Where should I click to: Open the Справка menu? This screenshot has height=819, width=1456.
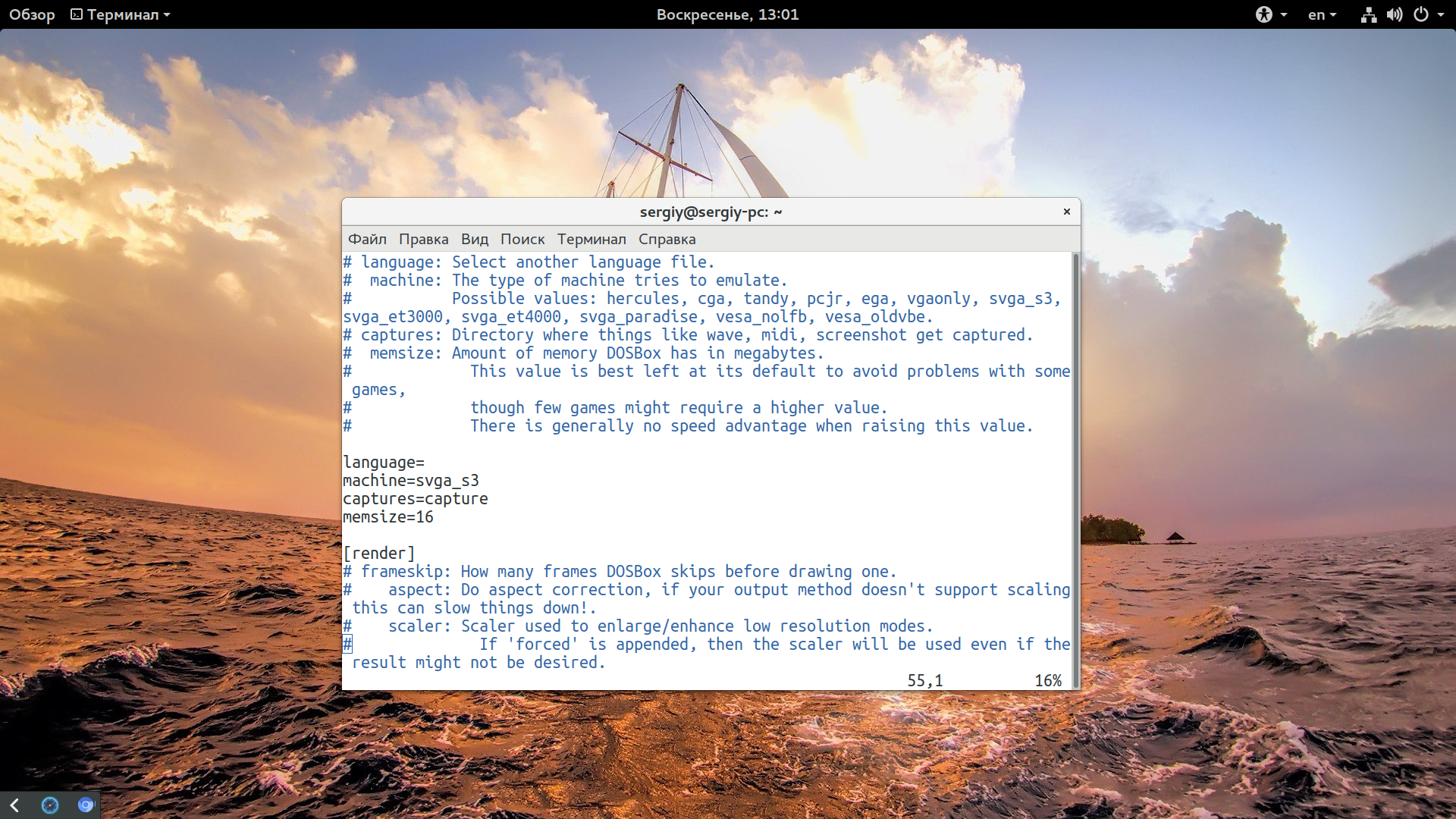[667, 239]
